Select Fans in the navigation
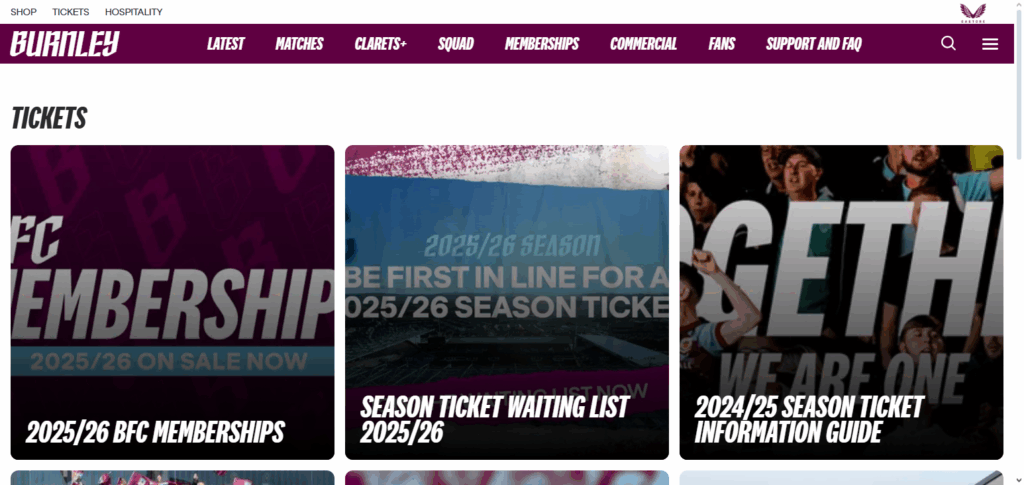 [x=722, y=44]
